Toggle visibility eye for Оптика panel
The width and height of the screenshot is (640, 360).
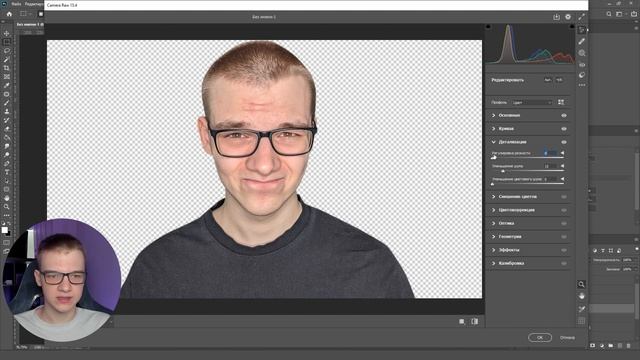[564, 223]
